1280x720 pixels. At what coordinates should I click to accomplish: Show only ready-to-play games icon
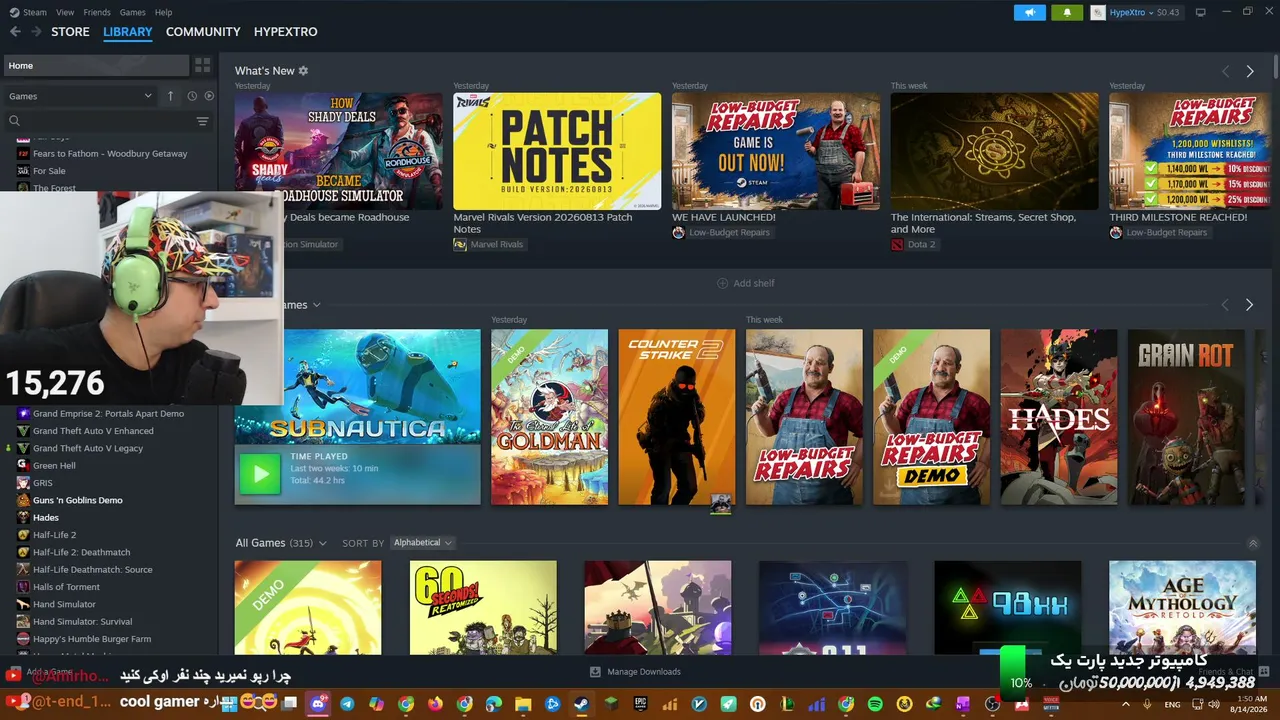[209, 96]
